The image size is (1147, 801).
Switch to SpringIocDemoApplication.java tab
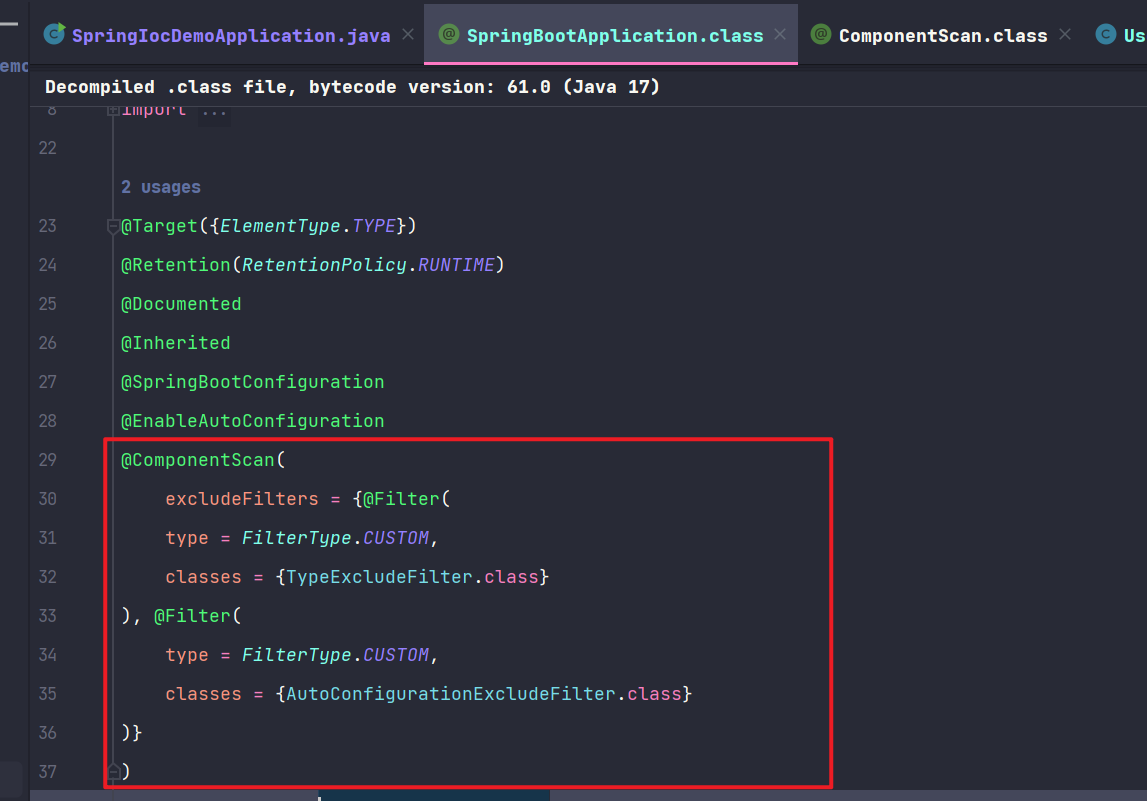(x=230, y=35)
